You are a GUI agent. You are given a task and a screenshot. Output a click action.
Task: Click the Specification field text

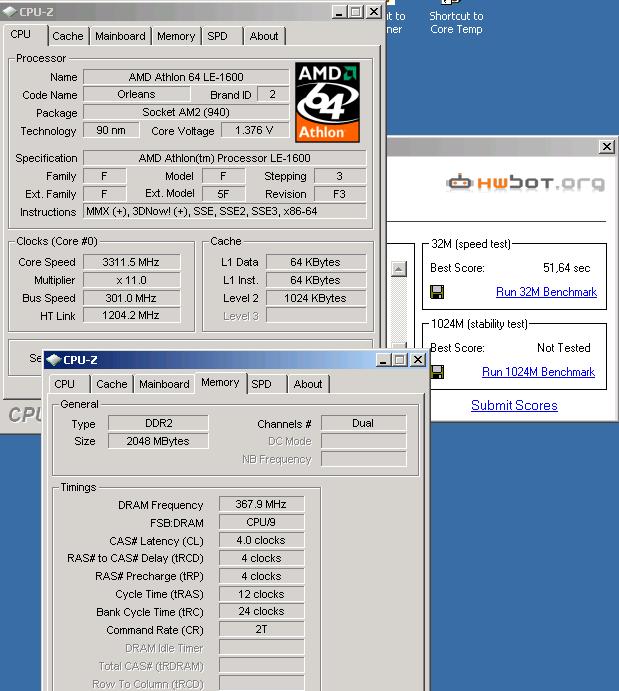(x=225, y=158)
